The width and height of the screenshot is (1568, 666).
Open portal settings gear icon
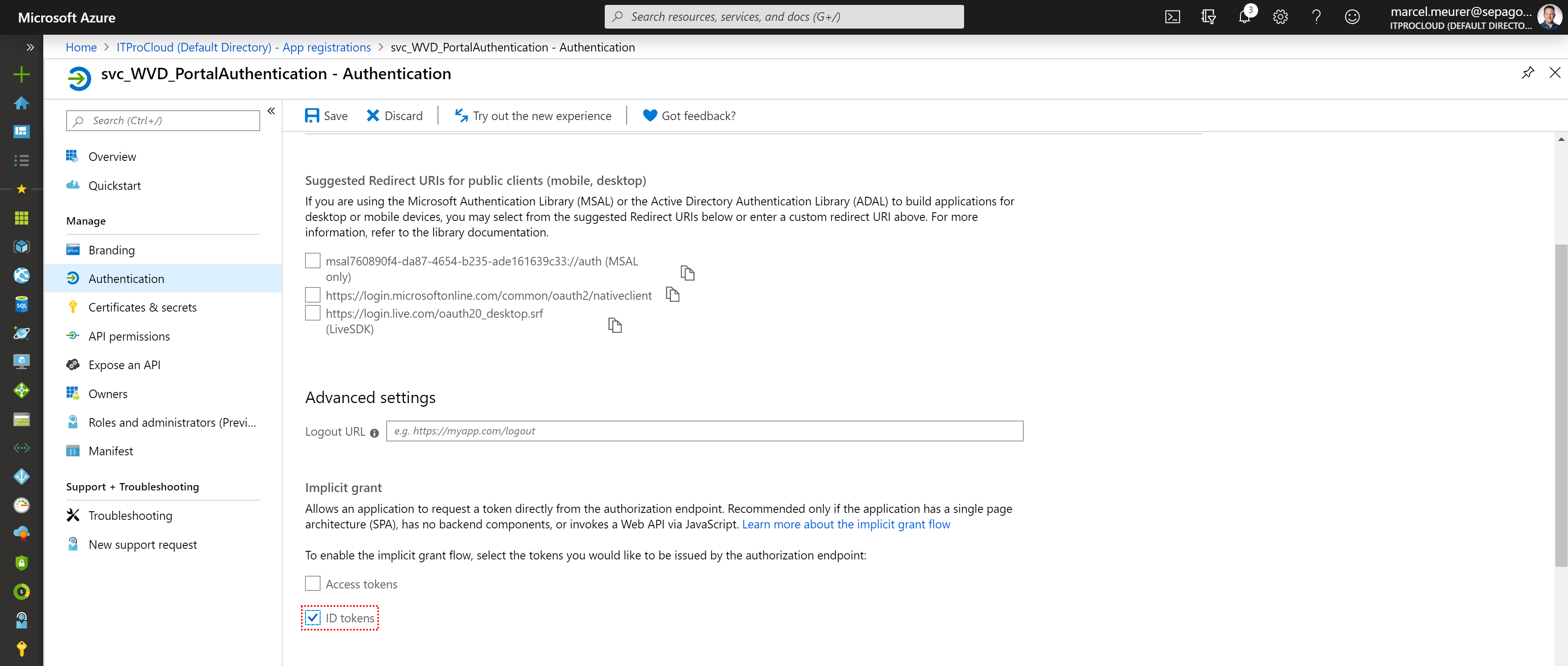pos(1280,17)
